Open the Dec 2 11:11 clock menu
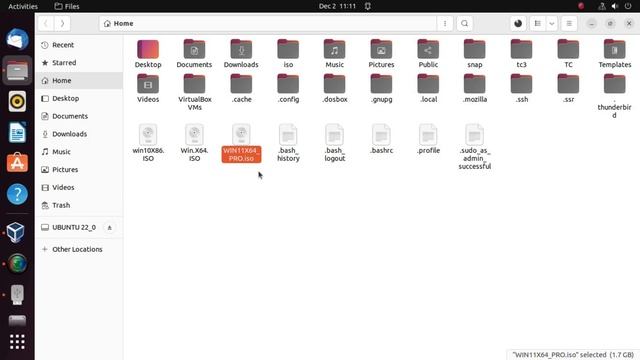Image resolution: width=640 pixels, height=360 pixels. pyautogui.click(x=338, y=6)
